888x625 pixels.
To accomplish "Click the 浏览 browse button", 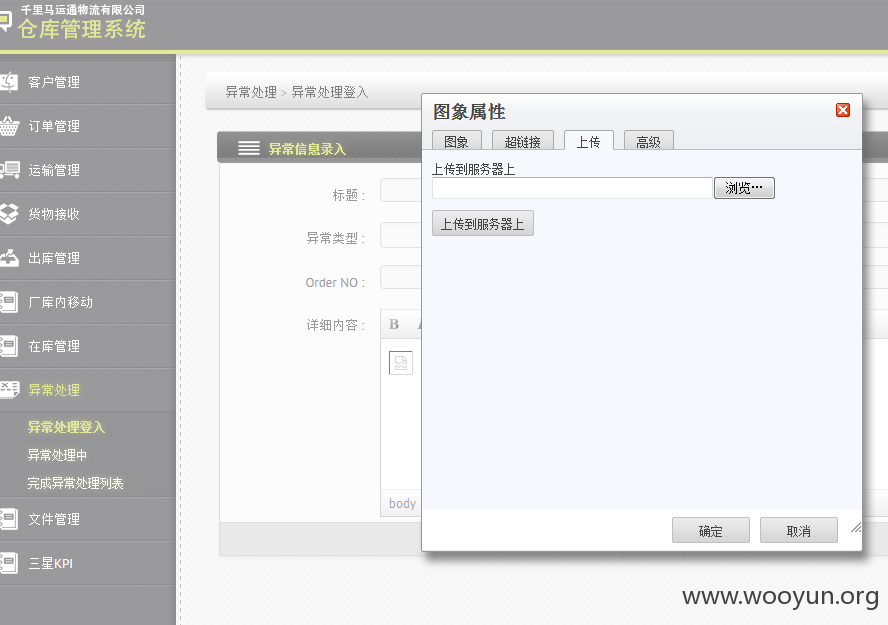I will tap(744, 188).
